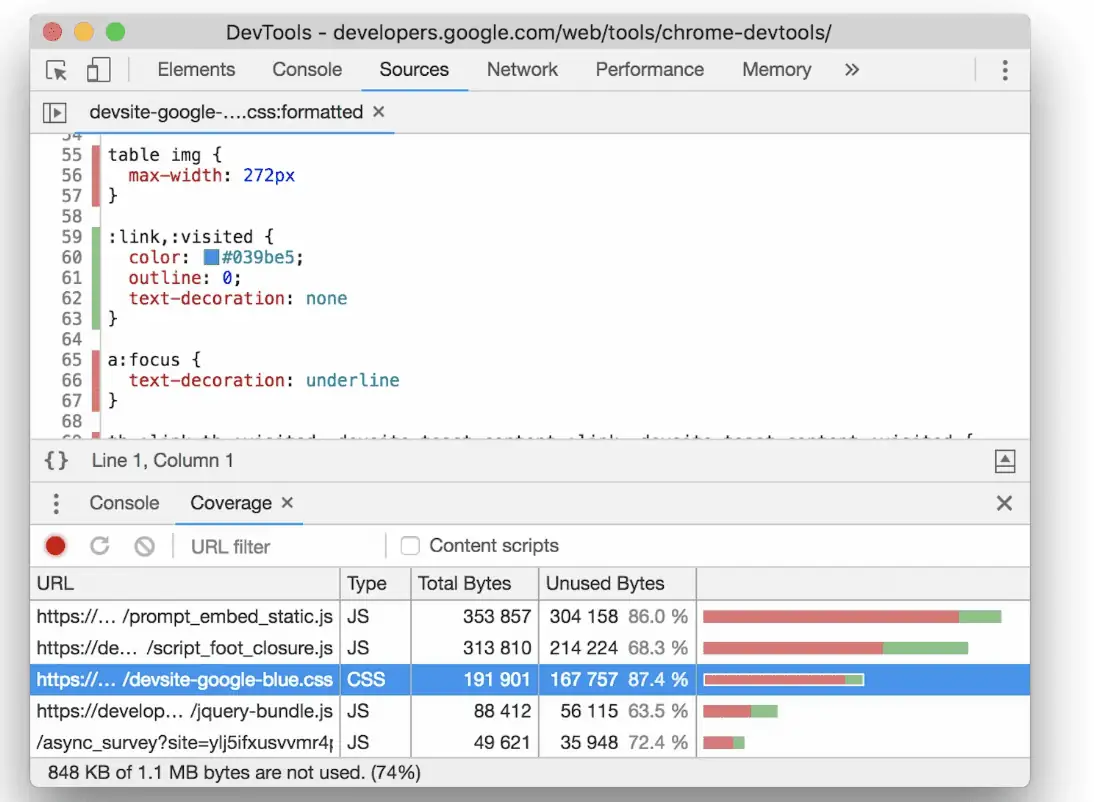
Task: Click the clear coverage icon
Action: click(144, 546)
